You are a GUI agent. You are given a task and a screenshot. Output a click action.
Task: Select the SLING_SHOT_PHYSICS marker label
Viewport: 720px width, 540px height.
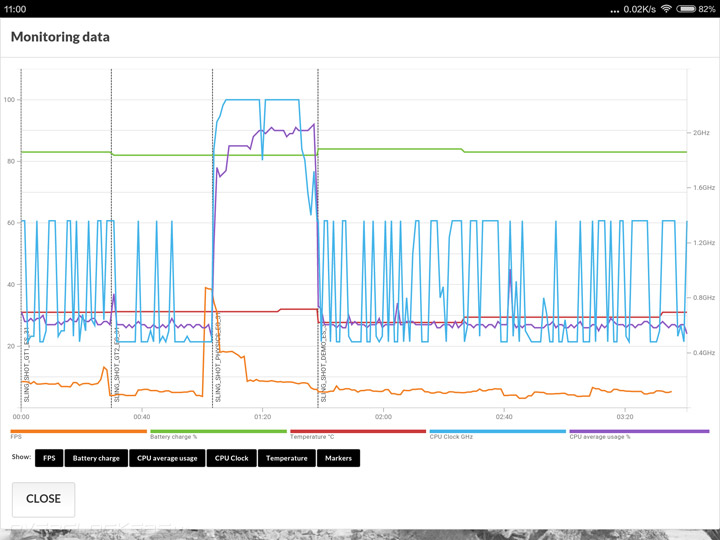[218, 358]
